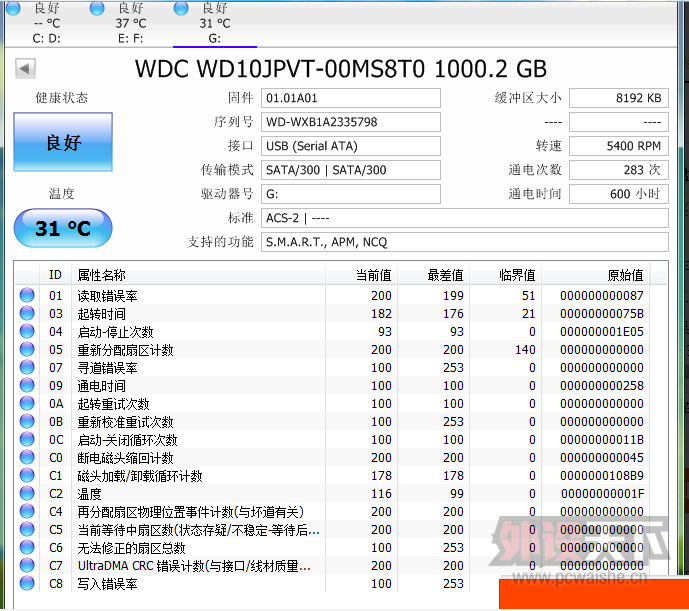Click status icon for attribute C0
Image resolution: width=689 pixels, height=611 pixels.
pyautogui.click(x=27, y=457)
